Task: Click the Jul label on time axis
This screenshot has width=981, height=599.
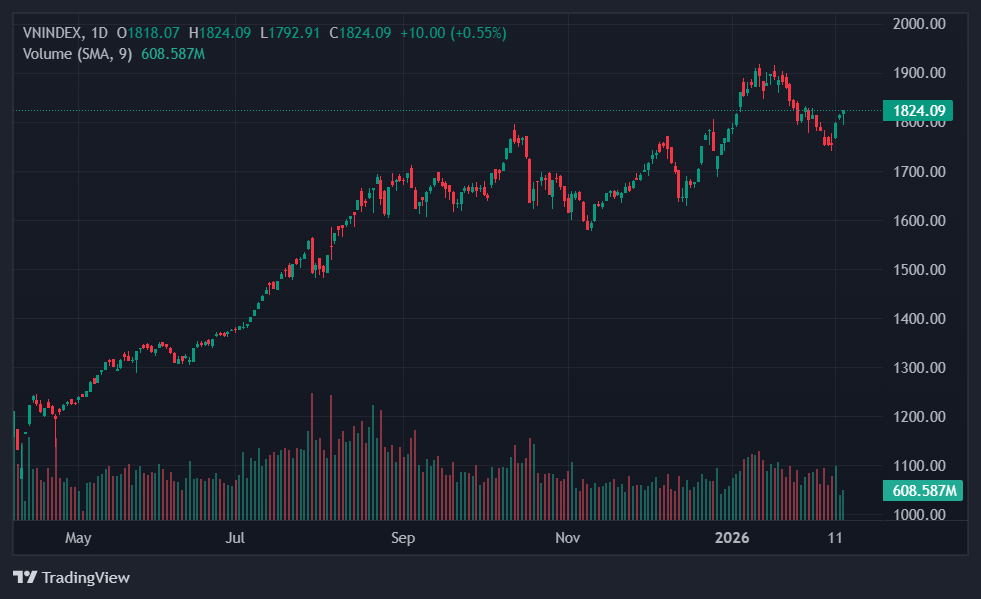Action: pyautogui.click(x=236, y=538)
